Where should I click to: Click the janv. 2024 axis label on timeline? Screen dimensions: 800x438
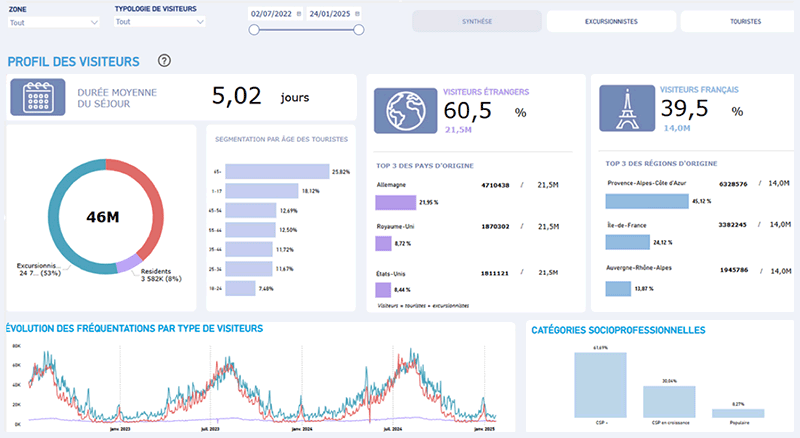302,429
